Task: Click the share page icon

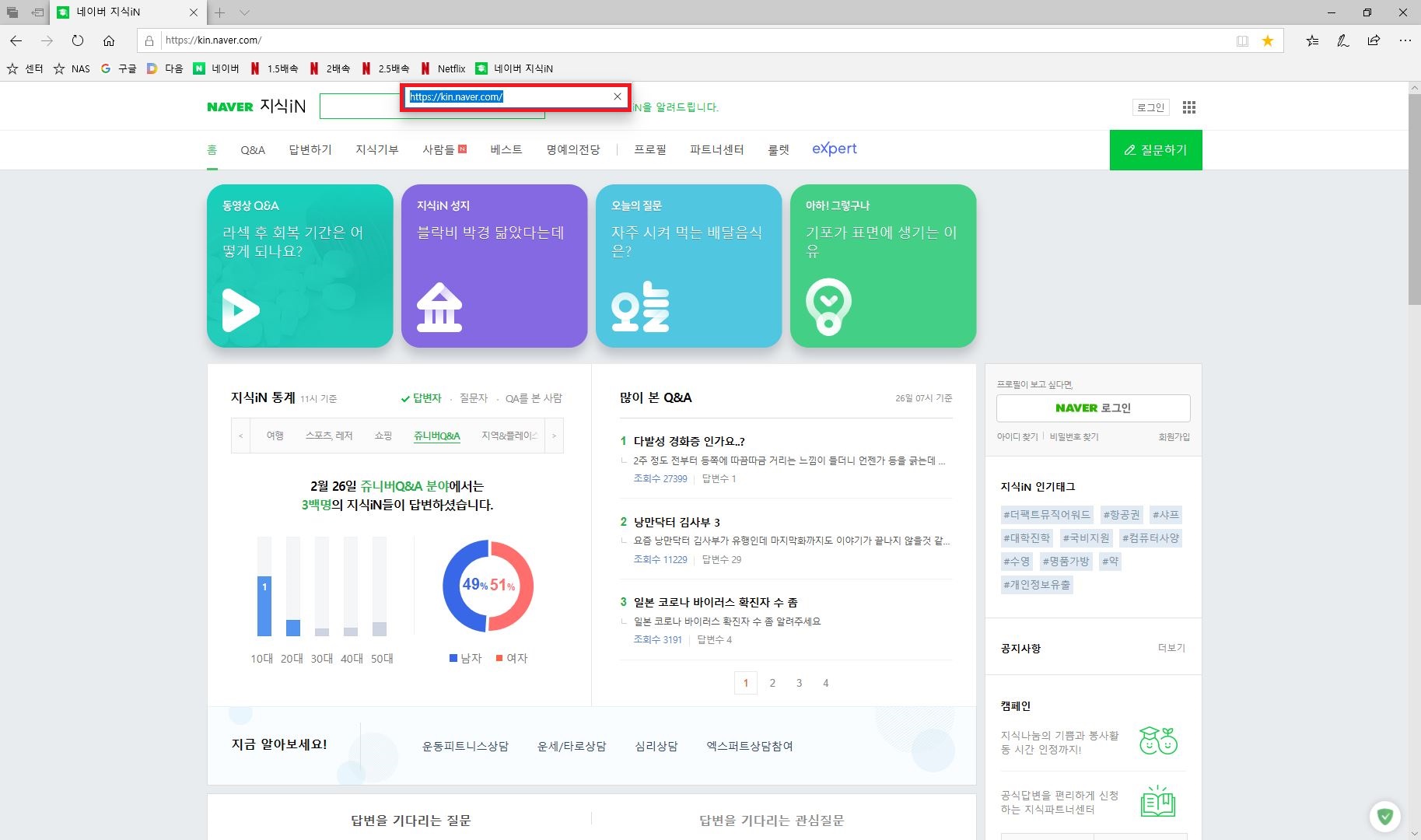Action: [x=1374, y=40]
